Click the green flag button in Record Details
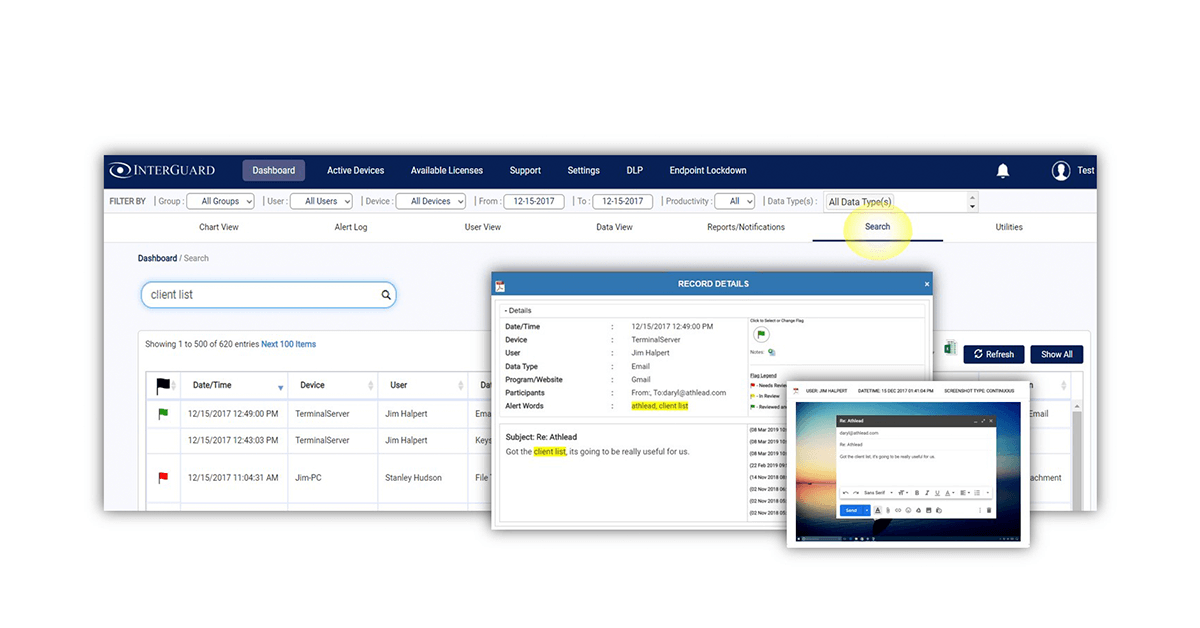Image resolution: width=1200 pixels, height=628 pixels. point(760,334)
